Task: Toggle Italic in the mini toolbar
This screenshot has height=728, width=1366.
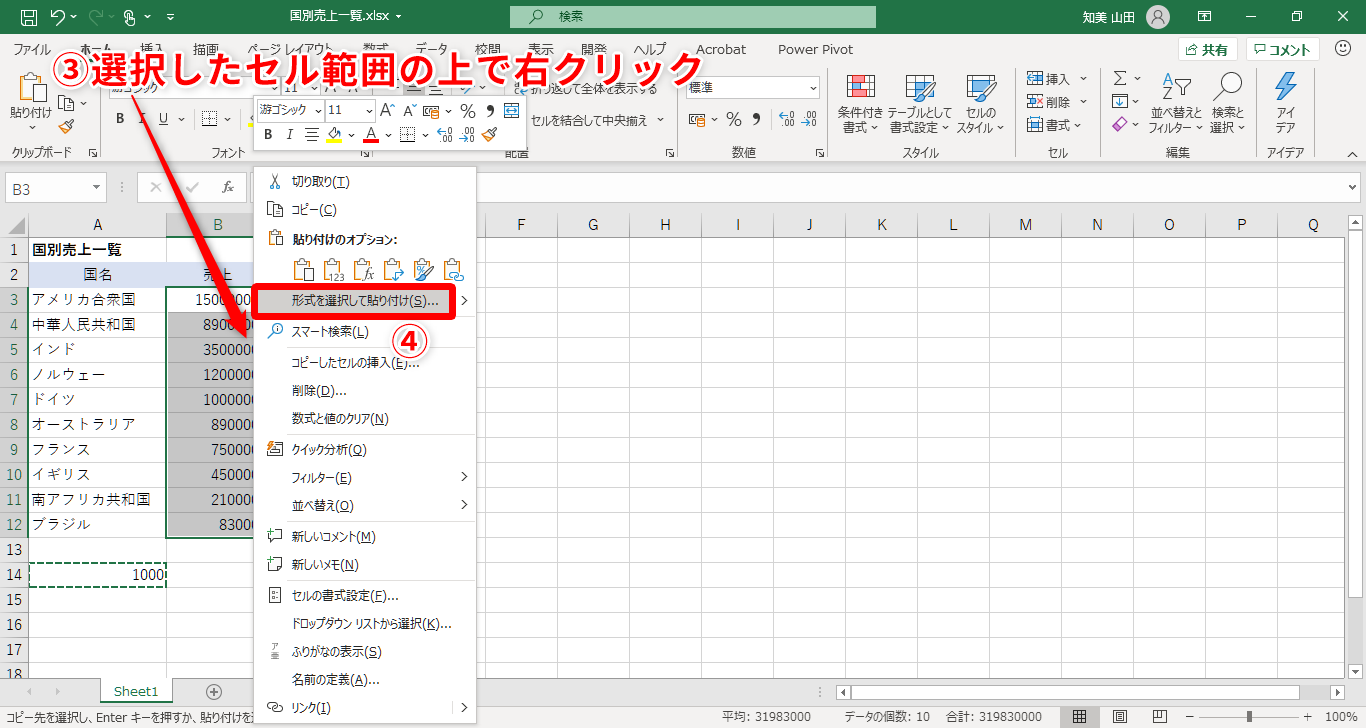Action: [x=290, y=134]
